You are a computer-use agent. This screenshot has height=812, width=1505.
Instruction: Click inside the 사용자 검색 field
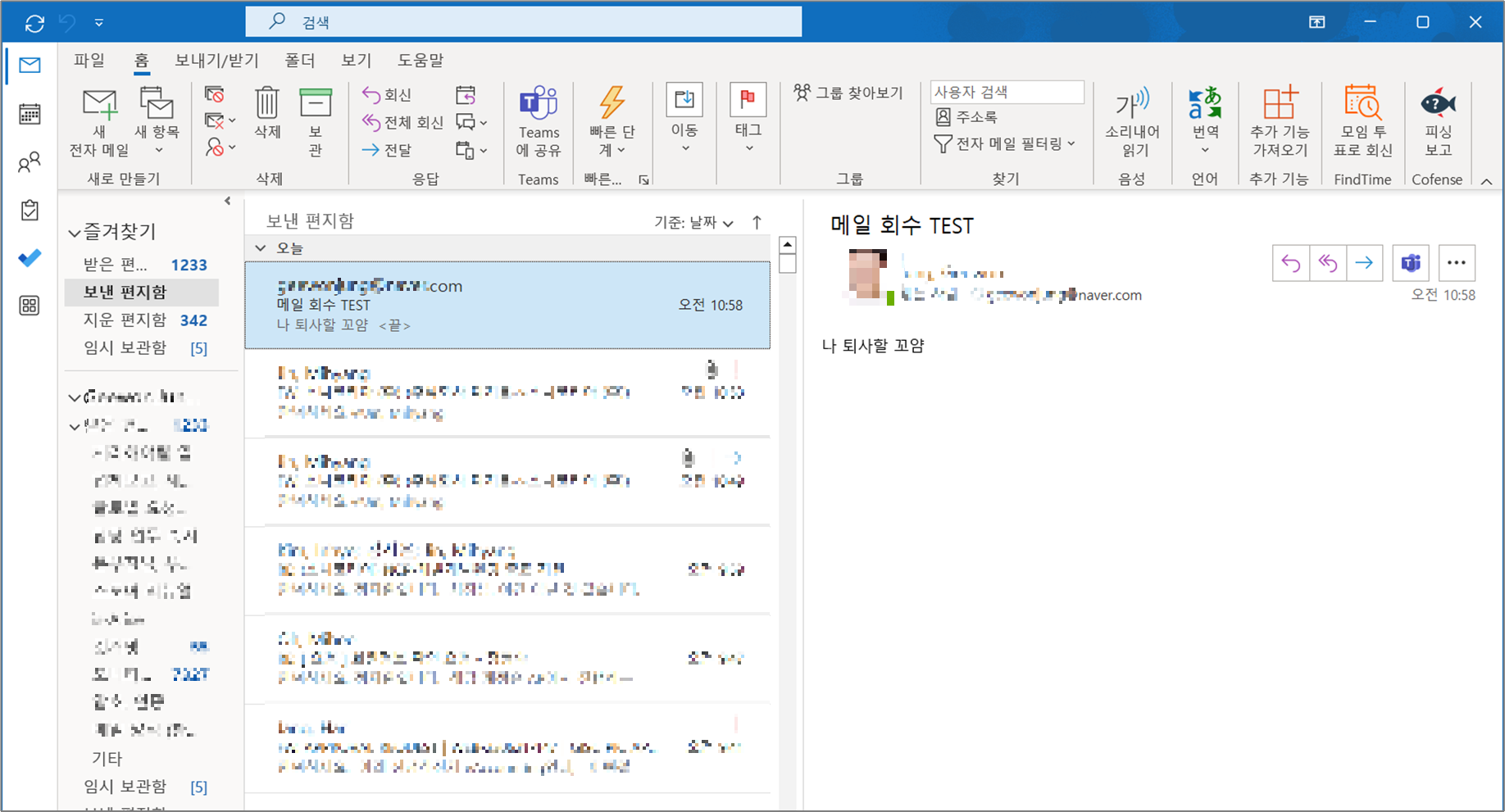pyautogui.click(x=1006, y=92)
